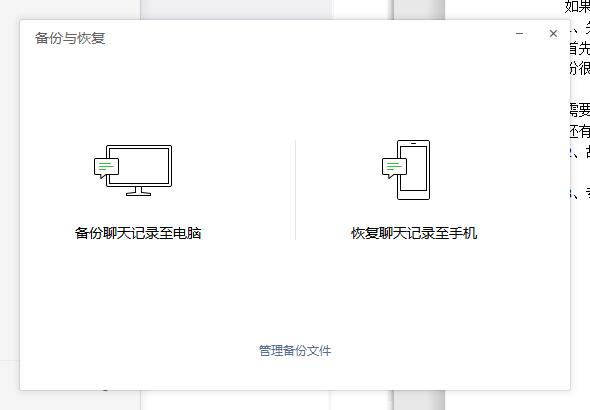Viewport: 590px width, 410px height.
Task: Click the 备份与恢复 title text
Action: [70, 38]
